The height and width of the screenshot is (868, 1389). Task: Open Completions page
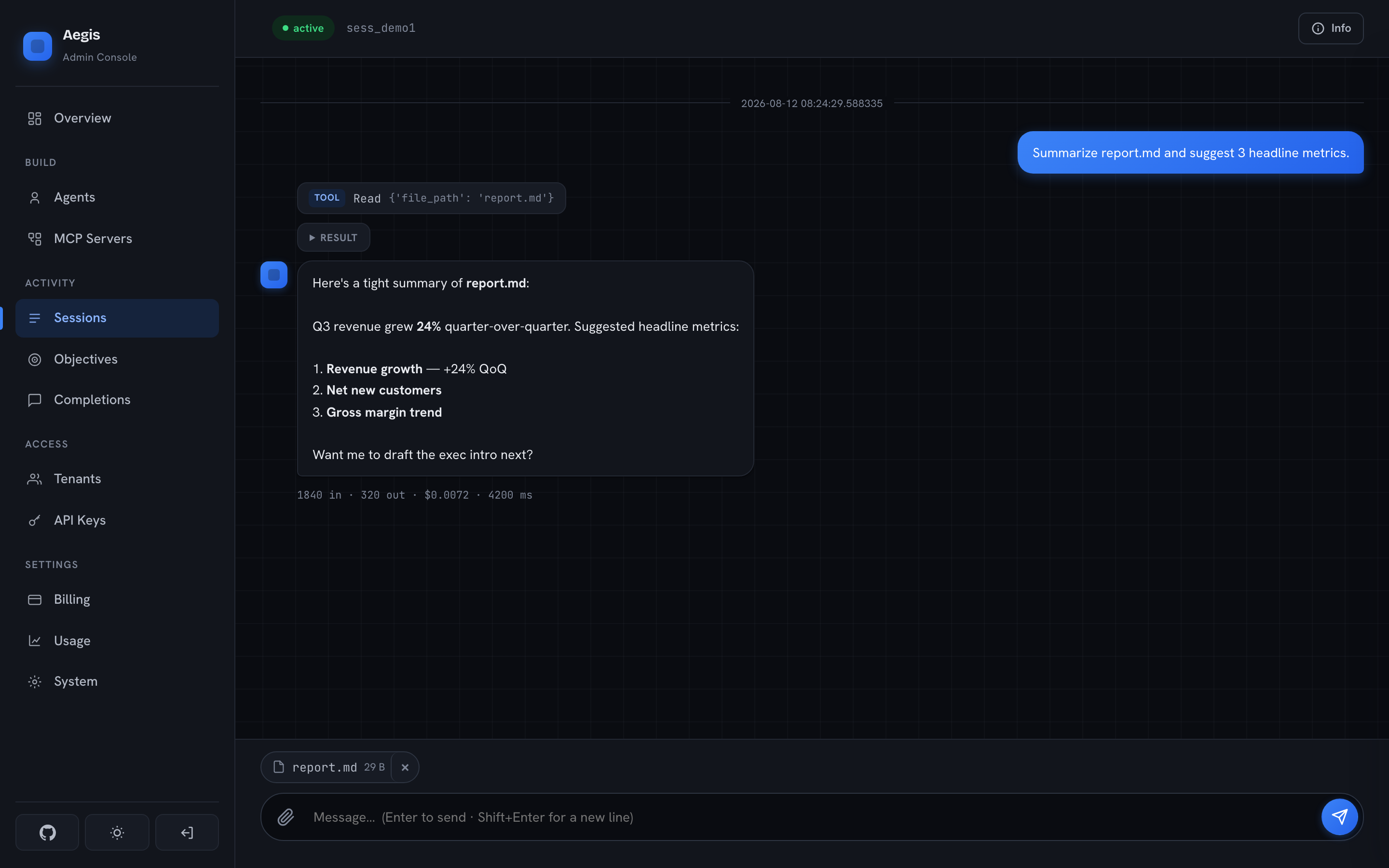pyautogui.click(x=117, y=400)
